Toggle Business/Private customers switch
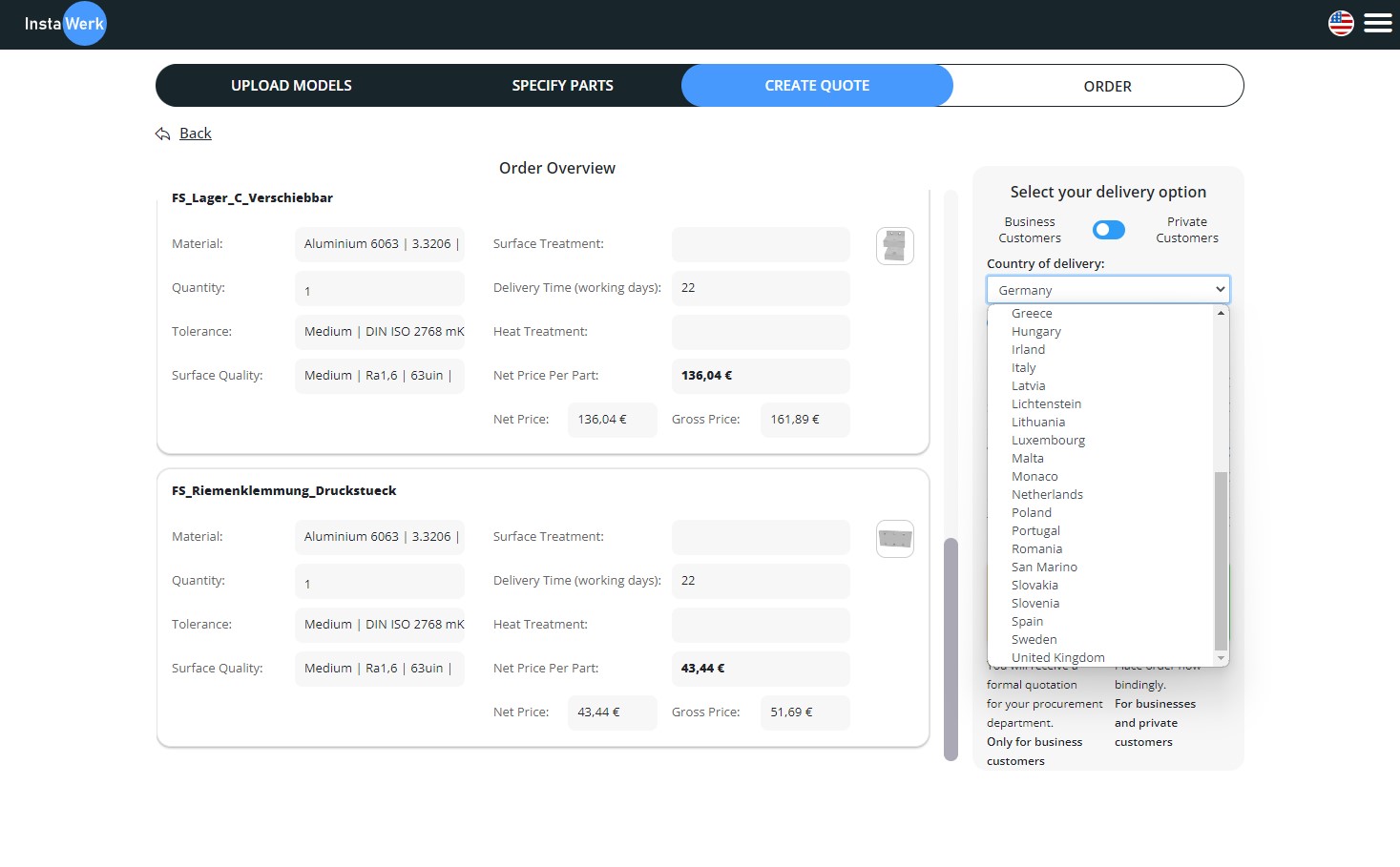The image size is (1400, 867). tap(1108, 230)
